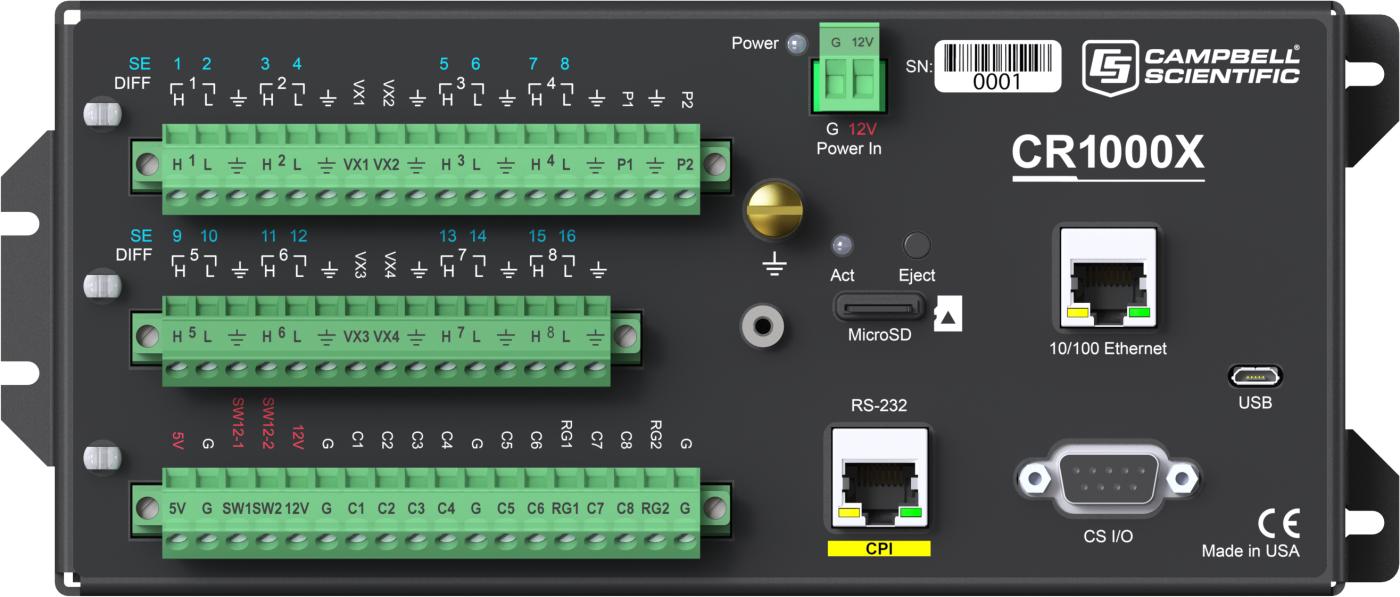1400x597 pixels.
Task: Click the yellow LED on the RS-232 port
Action: point(850,513)
